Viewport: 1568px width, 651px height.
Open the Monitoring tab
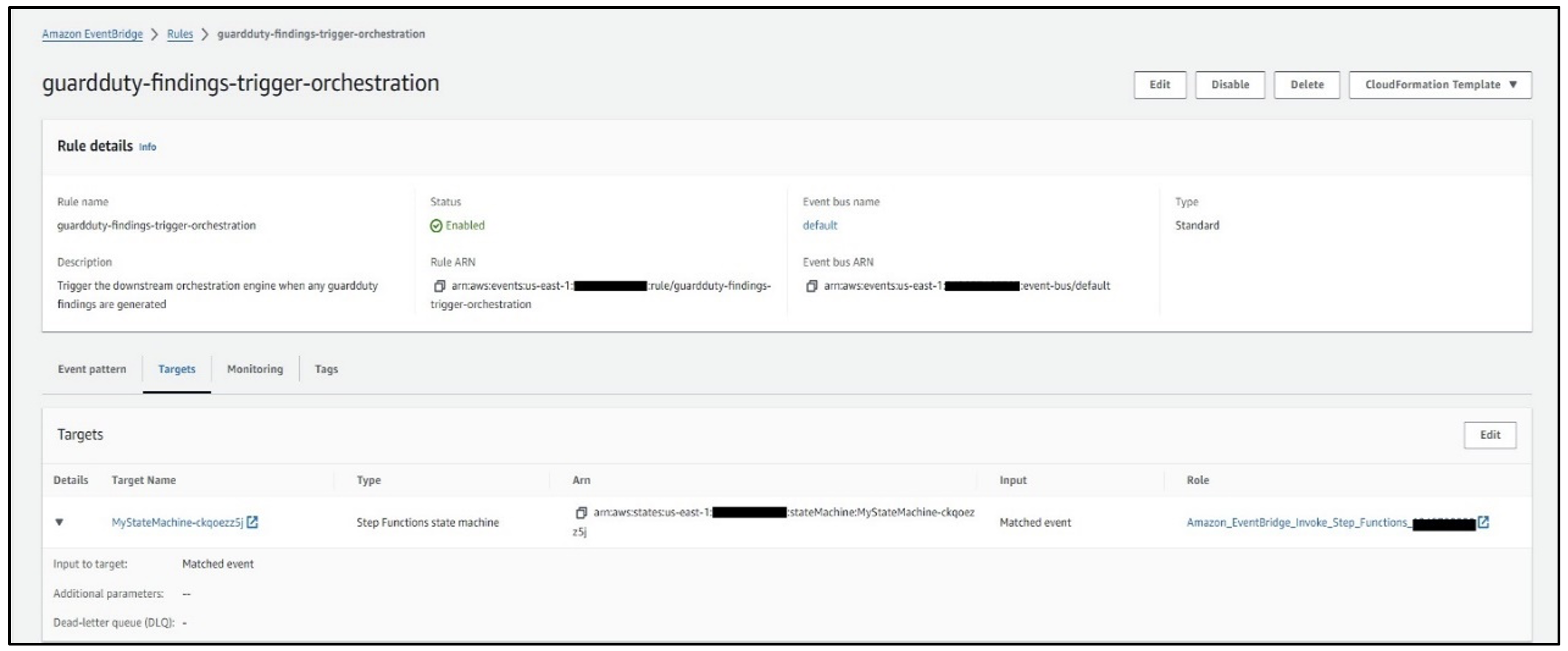(x=255, y=369)
